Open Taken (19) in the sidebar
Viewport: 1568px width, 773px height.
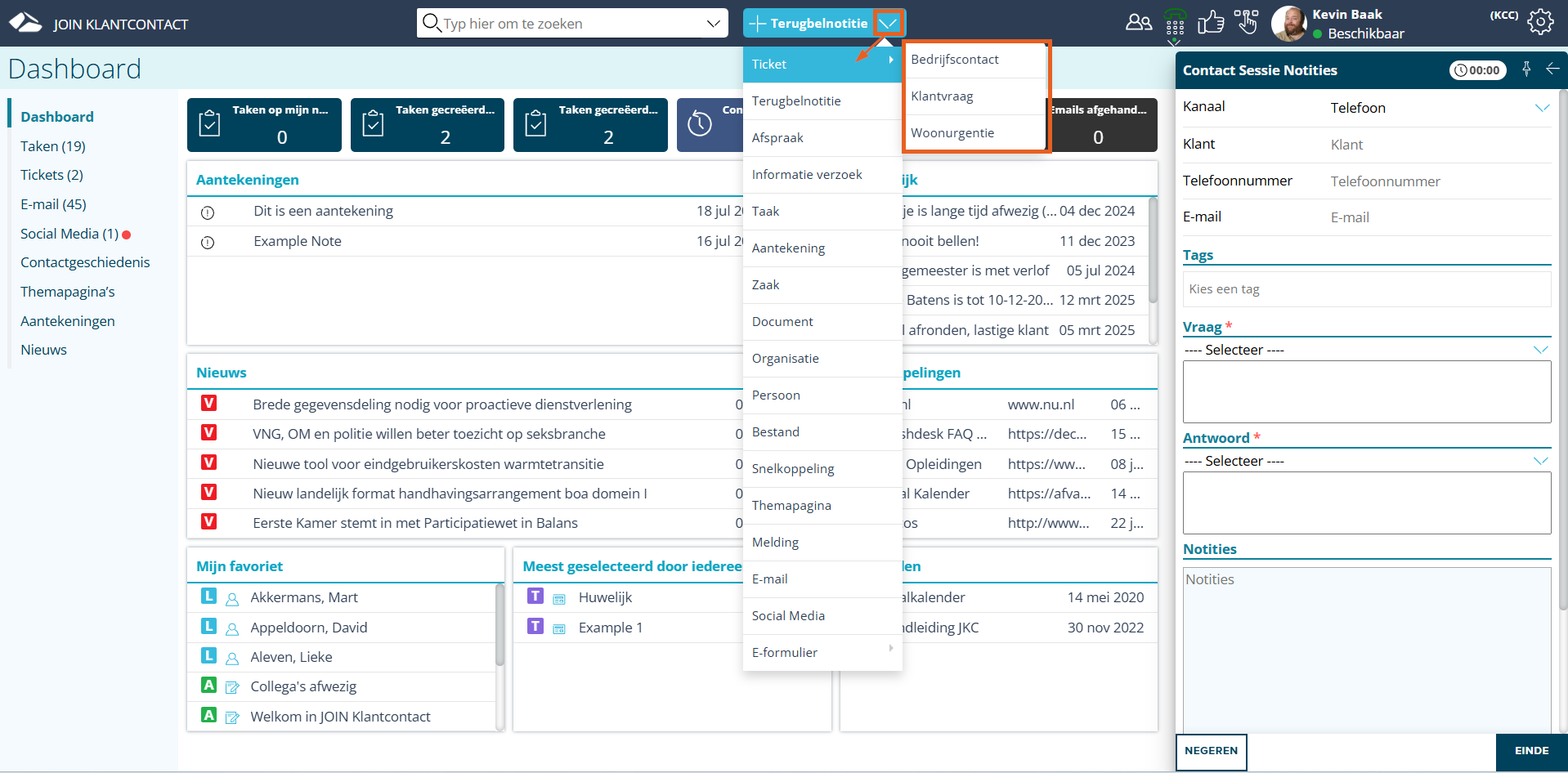click(x=53, y=146)
